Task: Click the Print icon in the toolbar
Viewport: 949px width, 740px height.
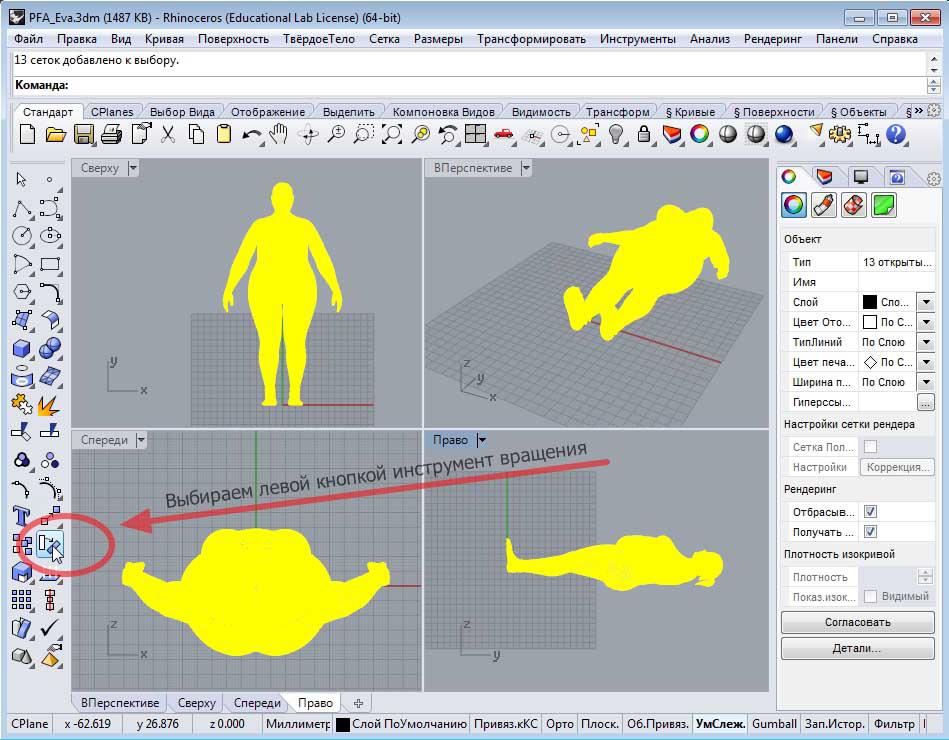Action: click(x=112, y=134)
